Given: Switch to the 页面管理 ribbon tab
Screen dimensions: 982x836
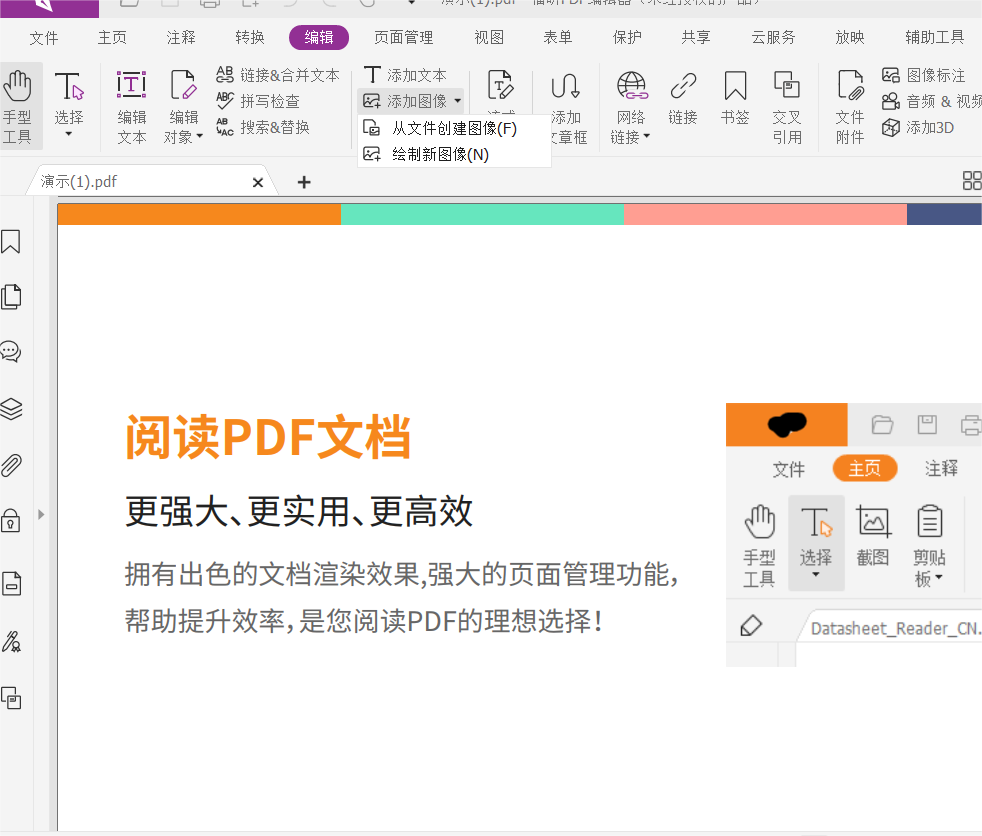Looking at the screenshot, I should [403, 37].
